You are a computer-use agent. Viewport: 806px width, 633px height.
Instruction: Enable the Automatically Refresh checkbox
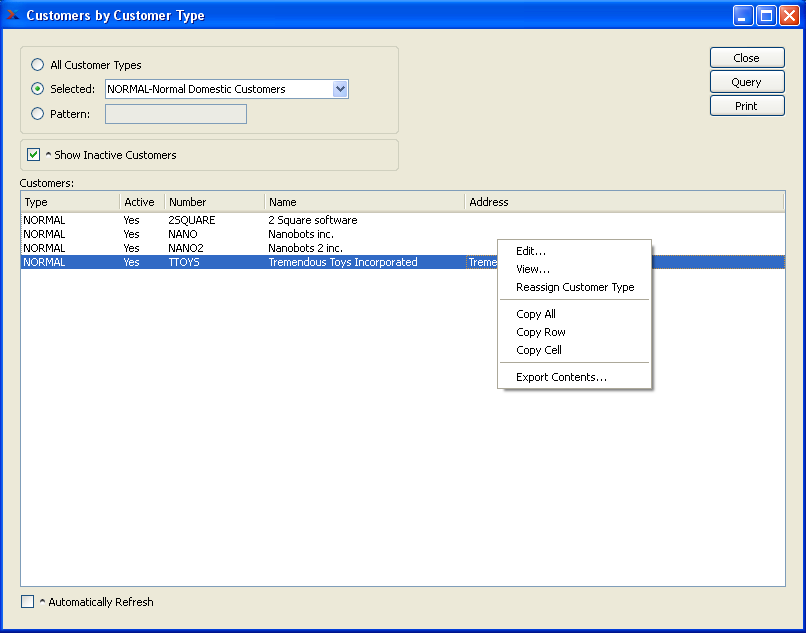(27, 602)
